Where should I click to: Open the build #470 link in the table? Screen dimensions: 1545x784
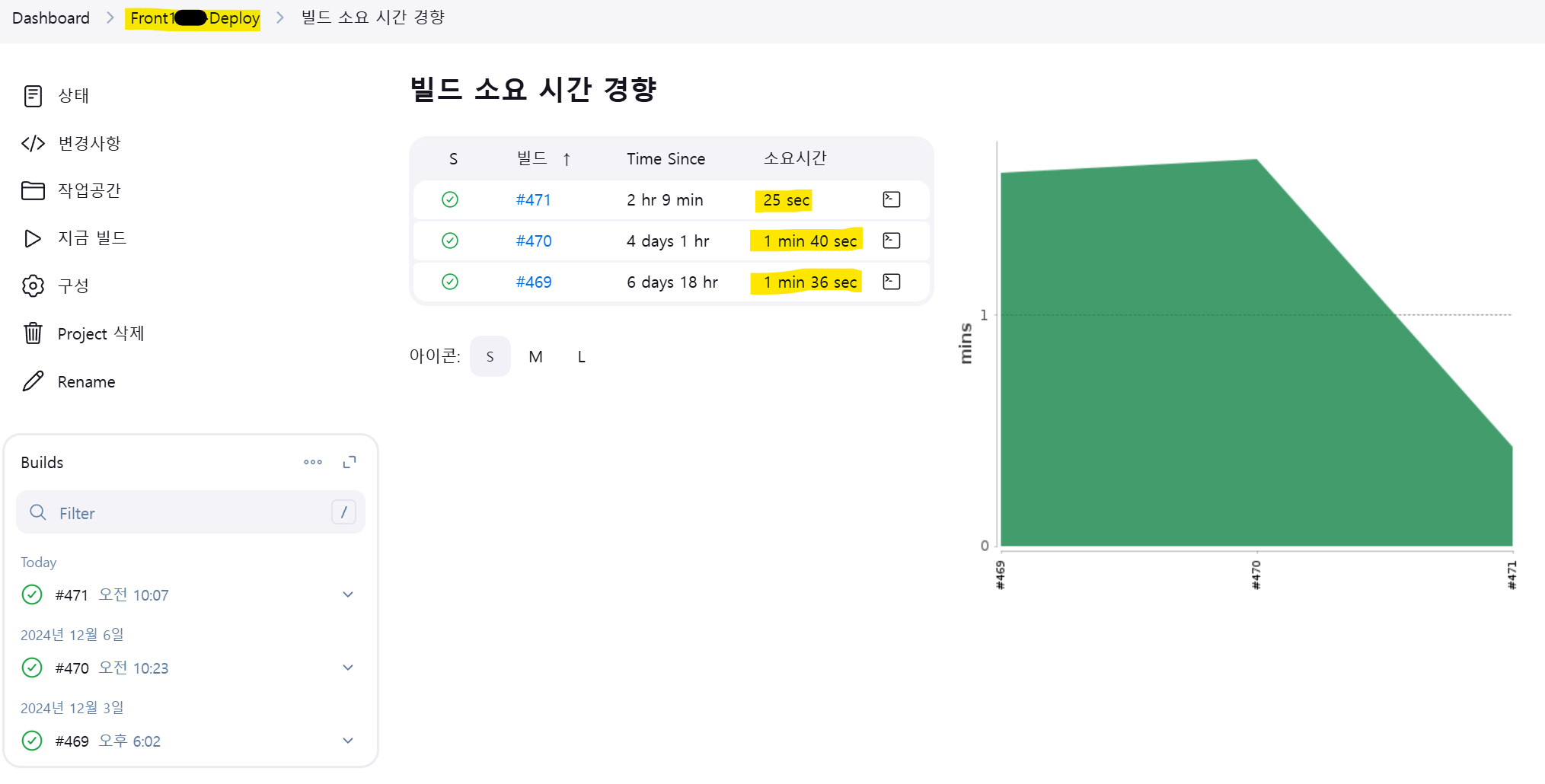pyautogui.click(x=534, y=241)
